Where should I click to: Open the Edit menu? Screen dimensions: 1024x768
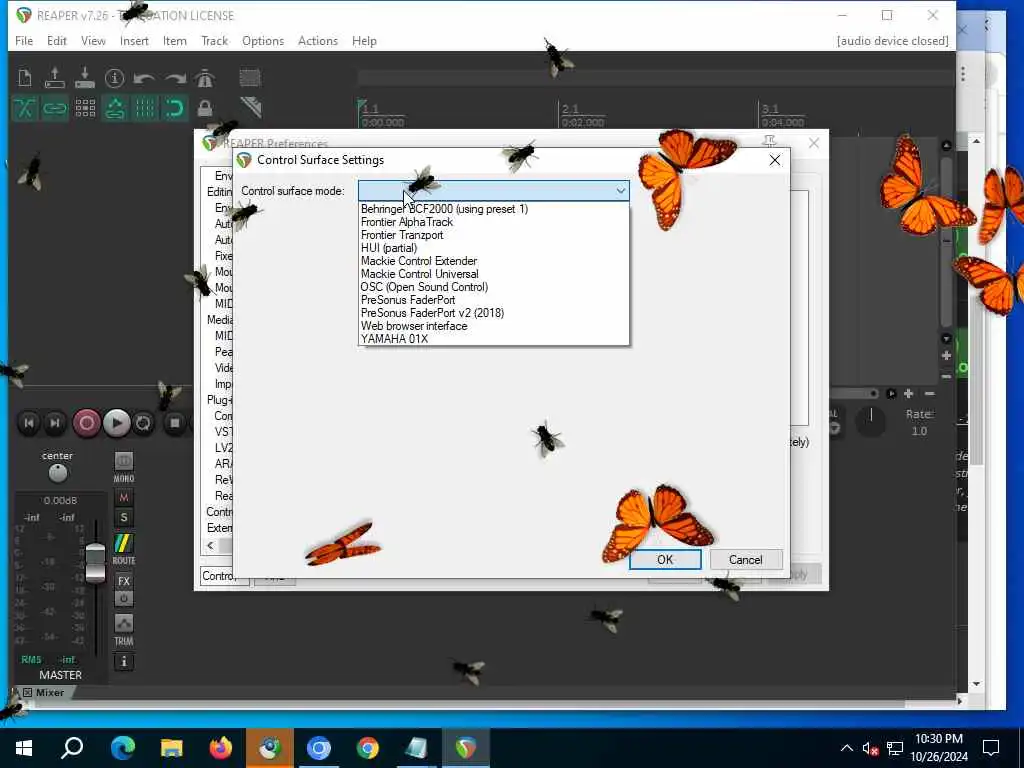pos(57,40)
